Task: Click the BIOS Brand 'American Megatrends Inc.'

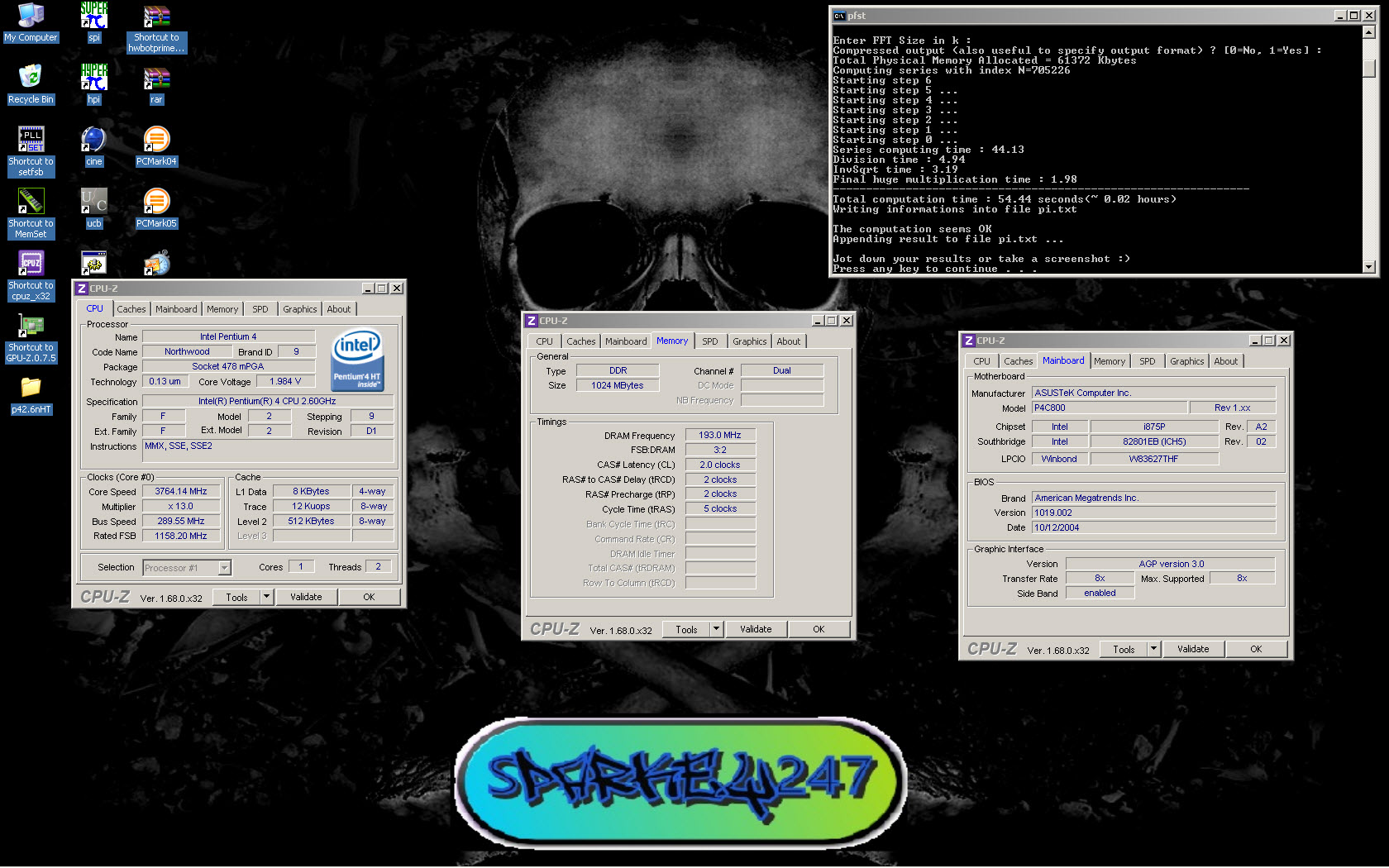Action: pos(1153,498)
